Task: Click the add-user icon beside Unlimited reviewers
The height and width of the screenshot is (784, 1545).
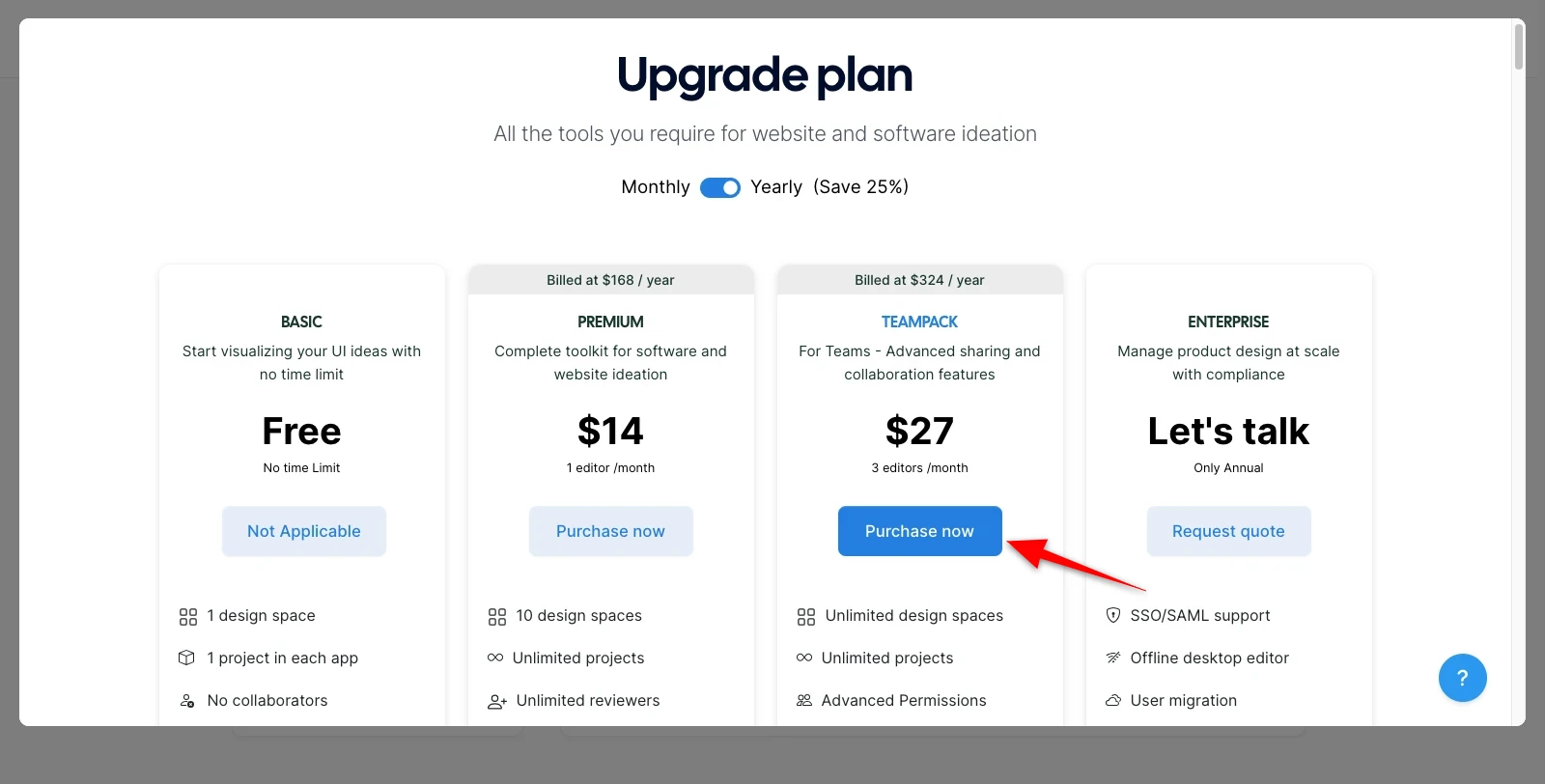Action: click(497, 702)
